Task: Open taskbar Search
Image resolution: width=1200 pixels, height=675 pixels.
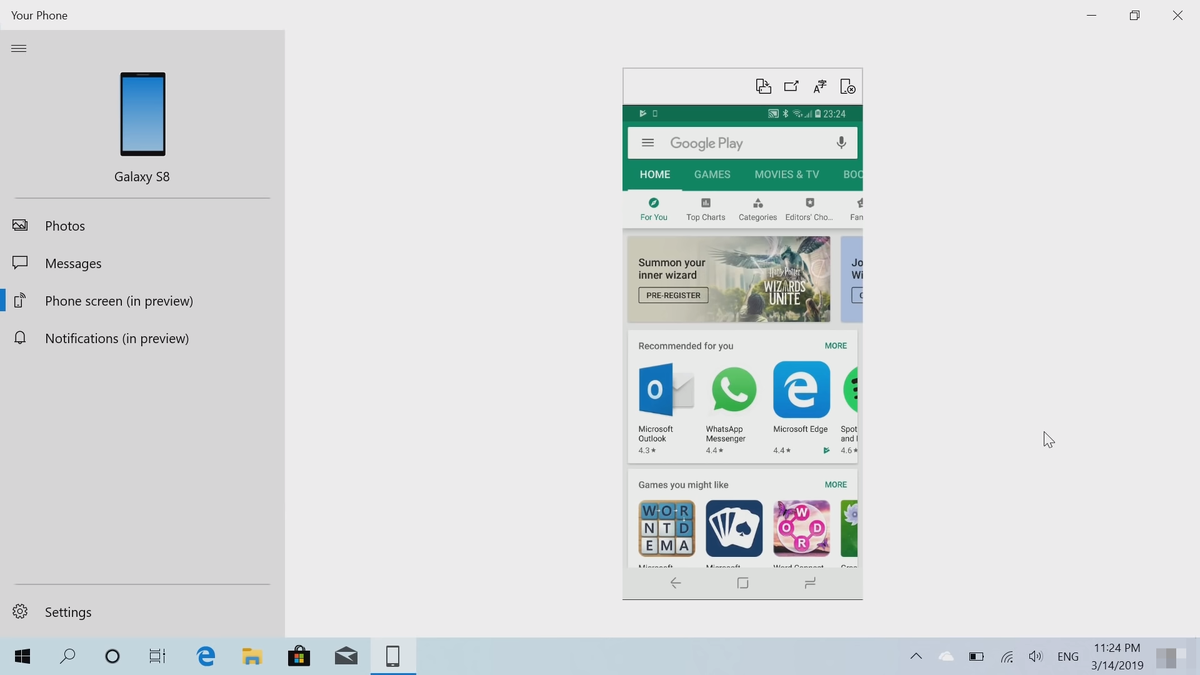Action: pyautogui.click(x=68, y=656)
